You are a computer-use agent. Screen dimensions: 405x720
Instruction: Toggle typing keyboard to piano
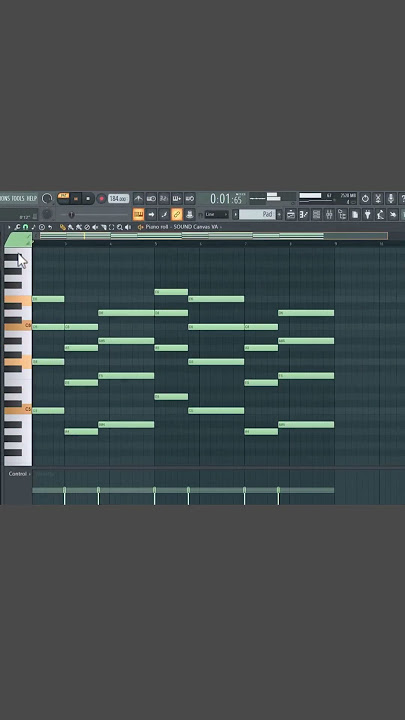138,214
